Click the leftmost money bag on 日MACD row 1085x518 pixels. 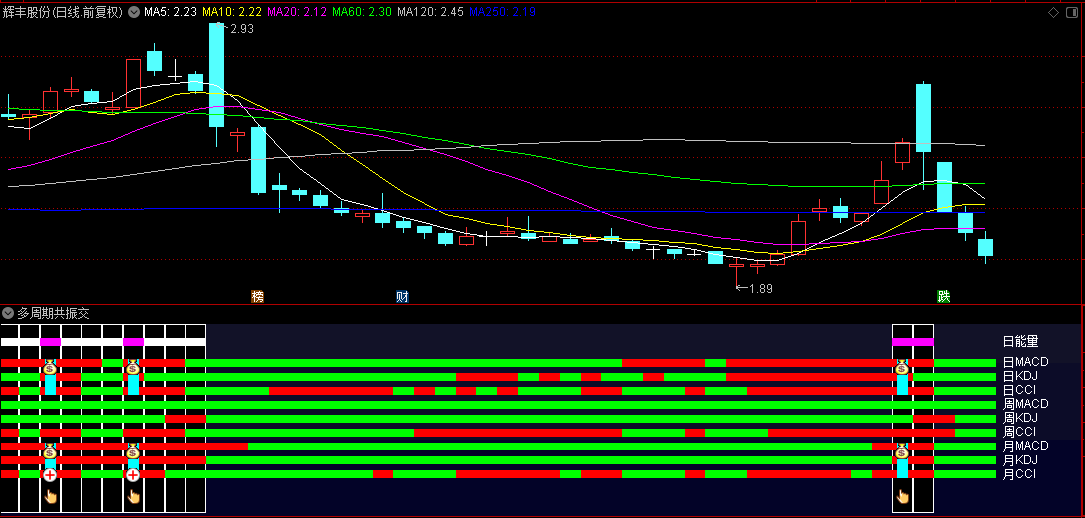50,367
